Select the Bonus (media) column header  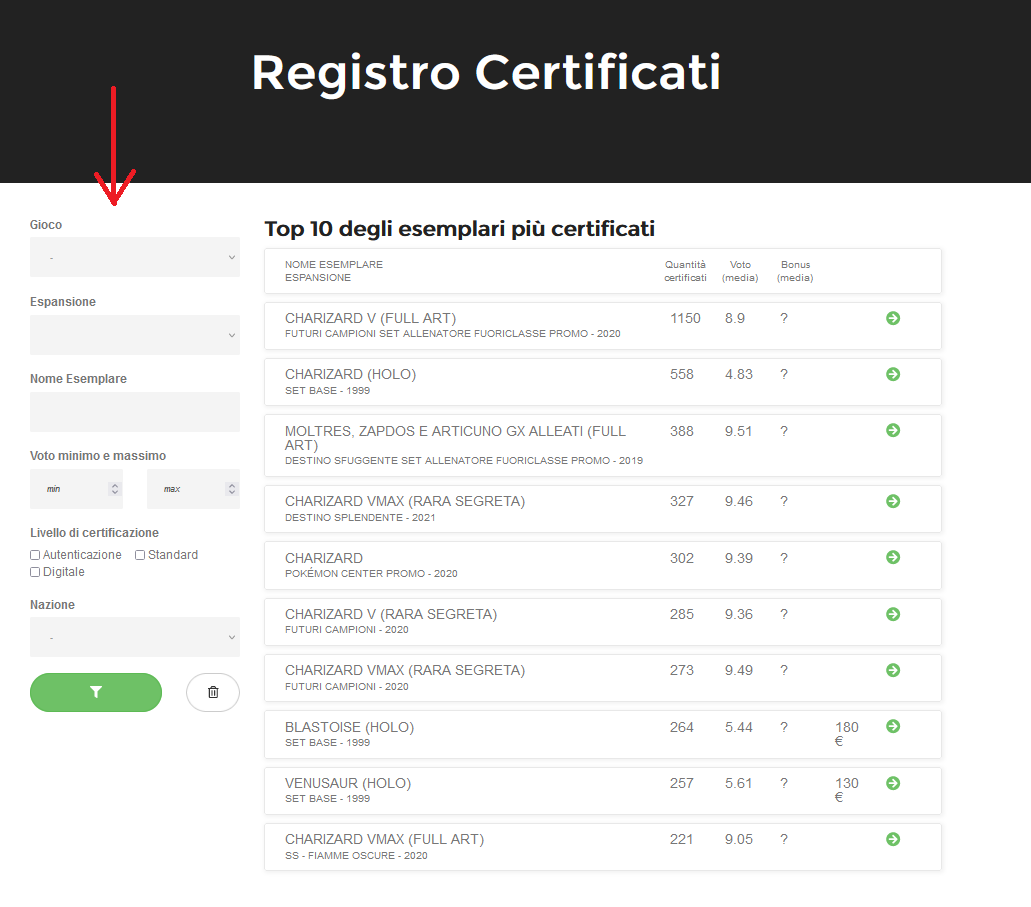[x=795, y=271]
